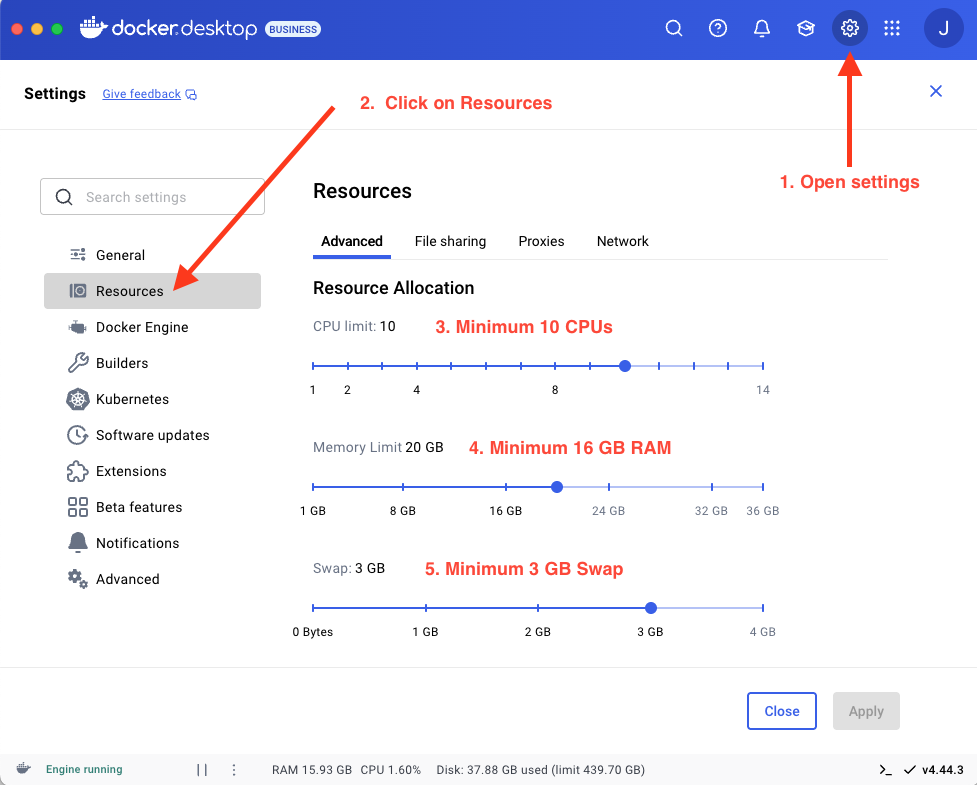
Task: Select Docker Engine in the sidebar
Action: (141, 327)
